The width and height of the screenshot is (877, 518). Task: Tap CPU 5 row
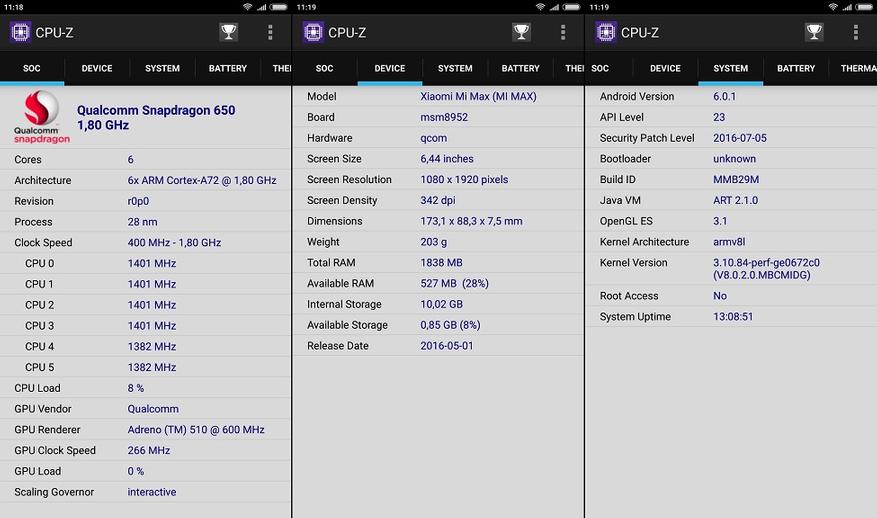145,367
